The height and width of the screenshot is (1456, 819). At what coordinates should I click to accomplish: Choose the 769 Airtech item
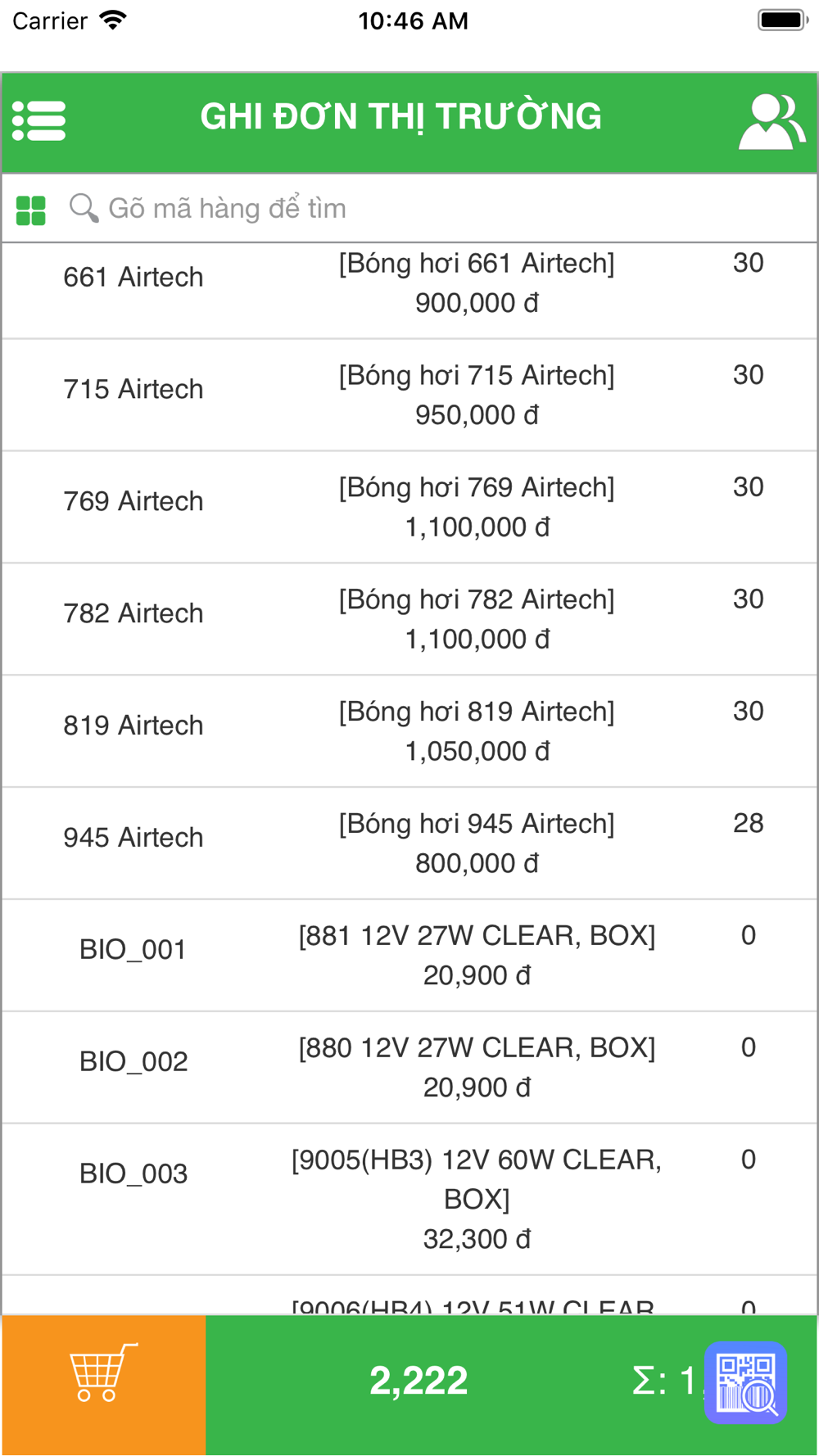coord(409,507)
